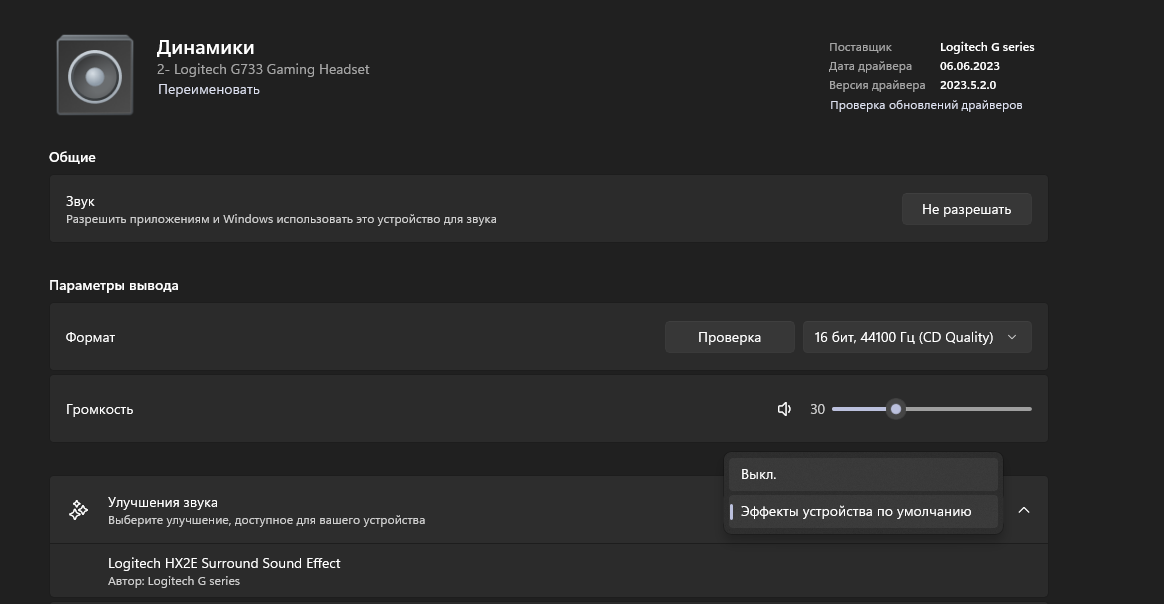1164x604 pixels.
Task: Mute via the volume speaker icon
Action: pyautogui.click(x=784, y=409)
